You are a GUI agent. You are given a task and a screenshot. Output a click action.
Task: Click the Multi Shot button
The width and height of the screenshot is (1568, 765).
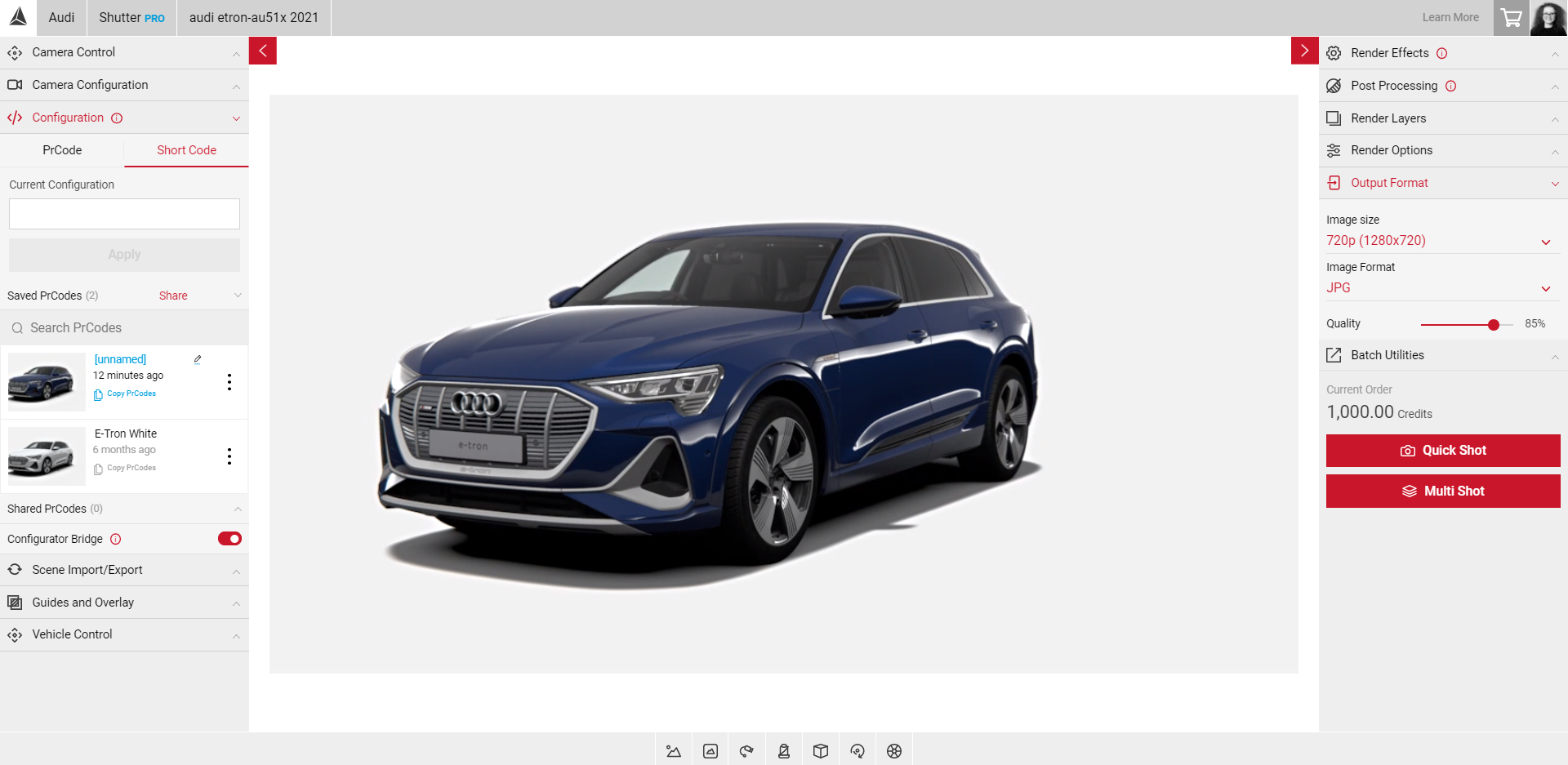click(x=1443, y=491)
